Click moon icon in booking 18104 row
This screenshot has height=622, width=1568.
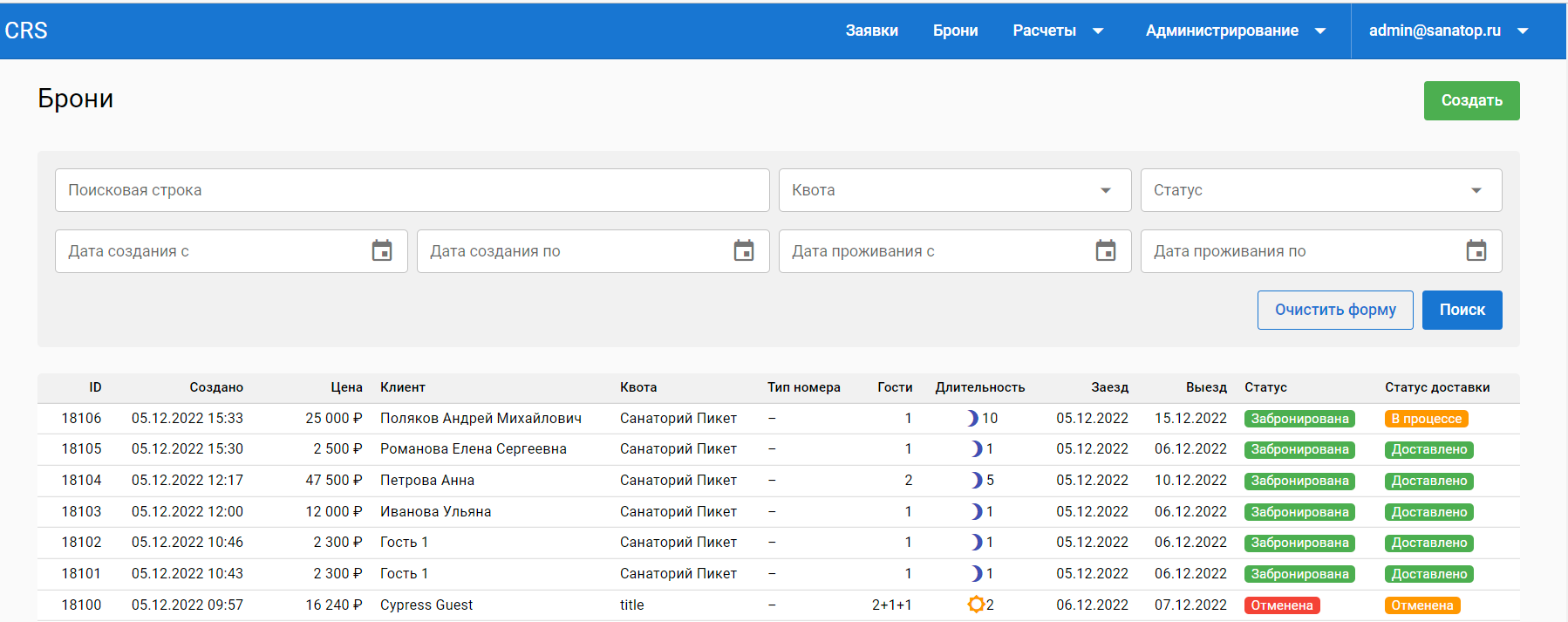(x=977, y=481)
